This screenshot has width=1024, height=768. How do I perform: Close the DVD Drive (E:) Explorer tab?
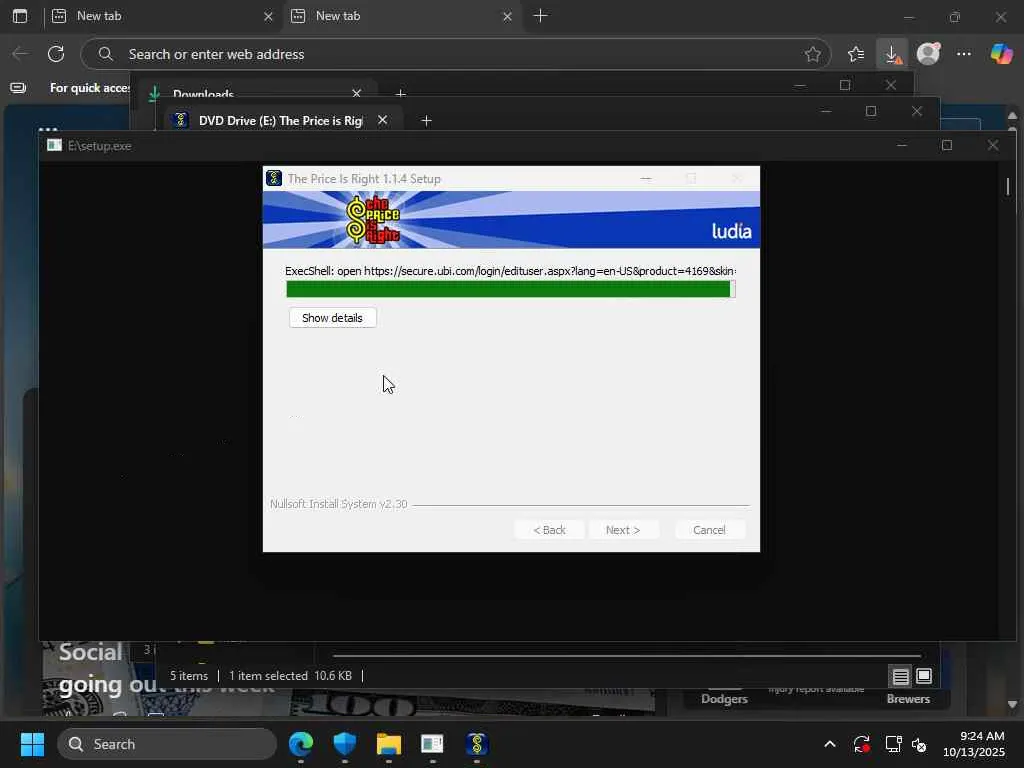point(383,120)
